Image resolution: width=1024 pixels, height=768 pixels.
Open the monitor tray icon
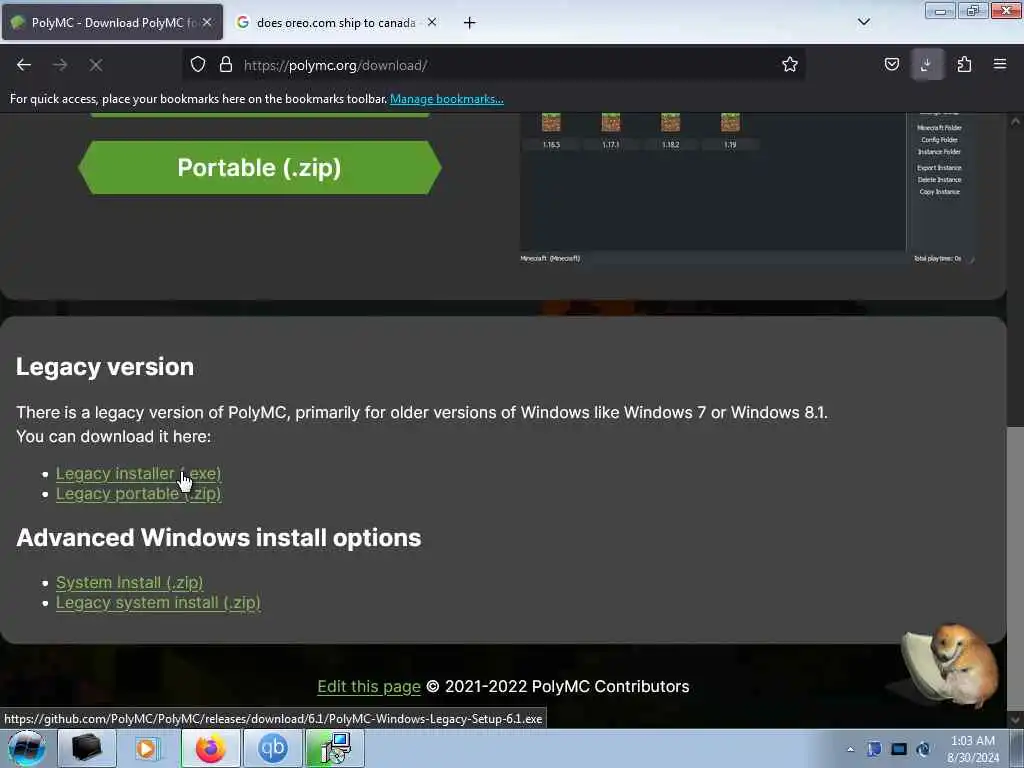(899, 750)
